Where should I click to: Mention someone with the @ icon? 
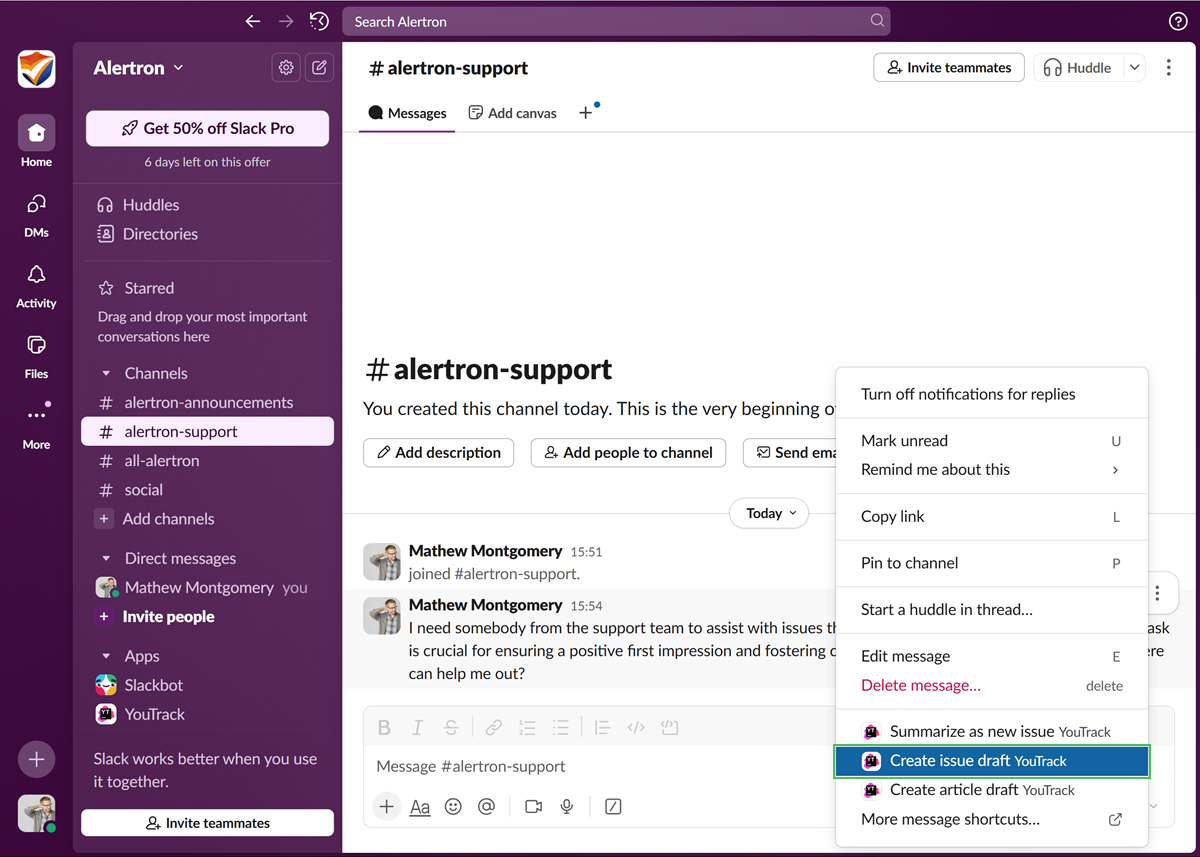[487, 806]
